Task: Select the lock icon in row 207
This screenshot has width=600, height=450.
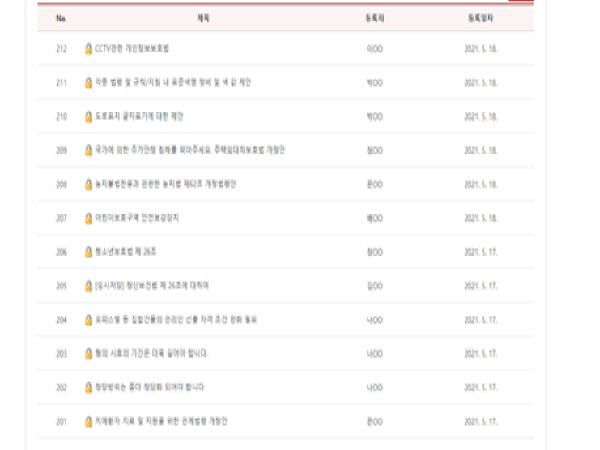Action: pyautogui.click(x=88, y=218)
